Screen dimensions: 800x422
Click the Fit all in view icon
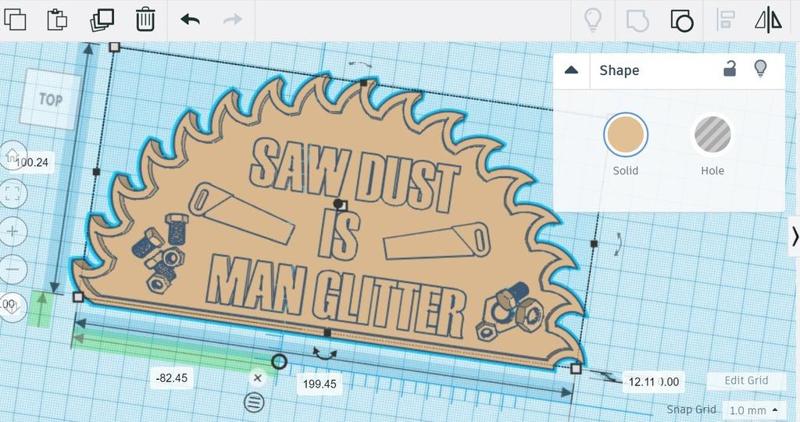point(12,194)
